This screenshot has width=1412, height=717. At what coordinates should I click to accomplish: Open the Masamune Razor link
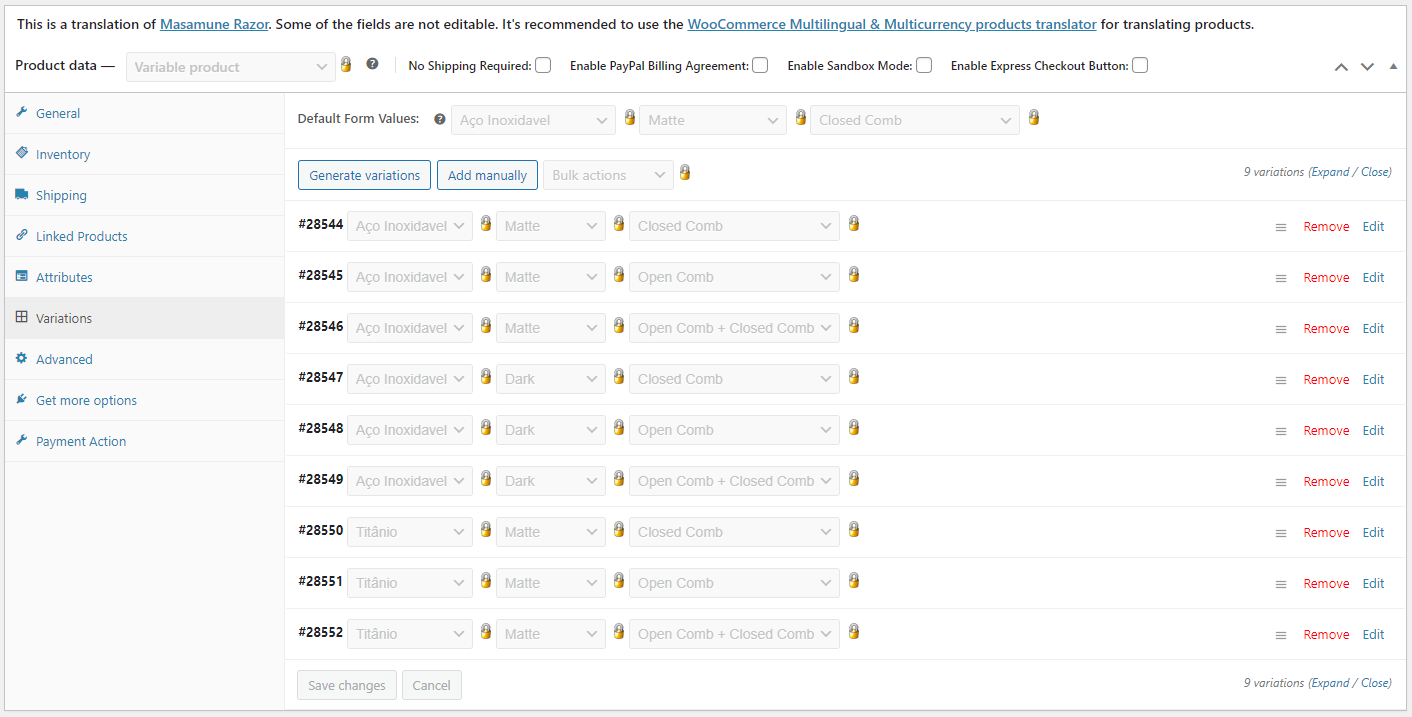tap(214, 24)
